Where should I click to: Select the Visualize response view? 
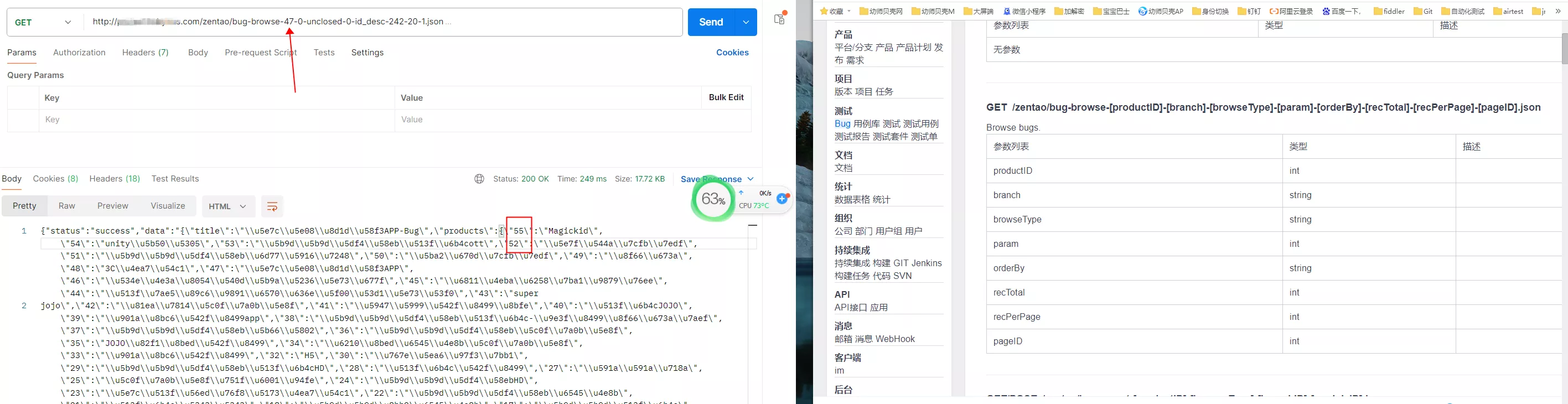tap(167, 206)
